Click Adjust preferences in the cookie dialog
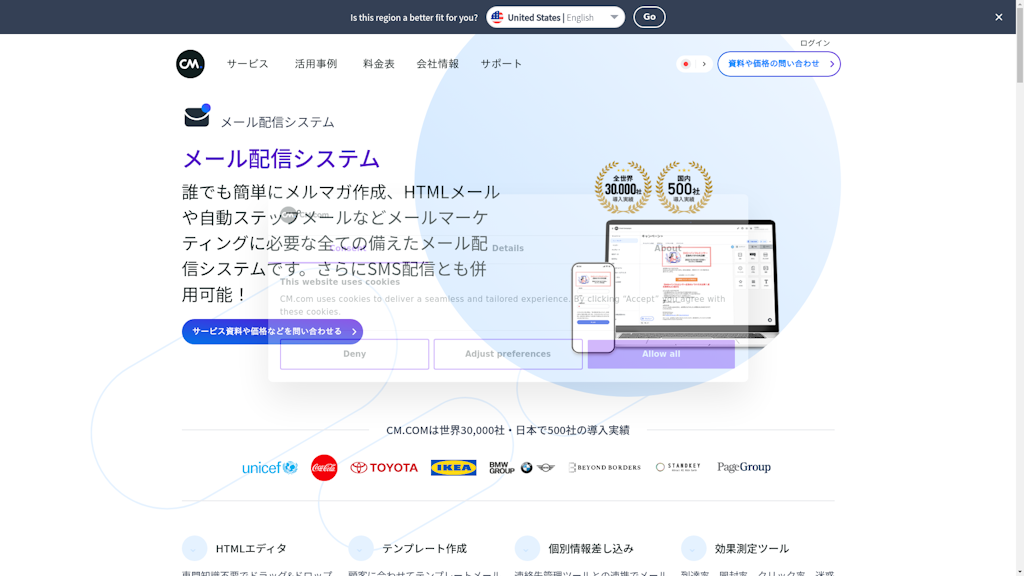 [x=508, y=354]
